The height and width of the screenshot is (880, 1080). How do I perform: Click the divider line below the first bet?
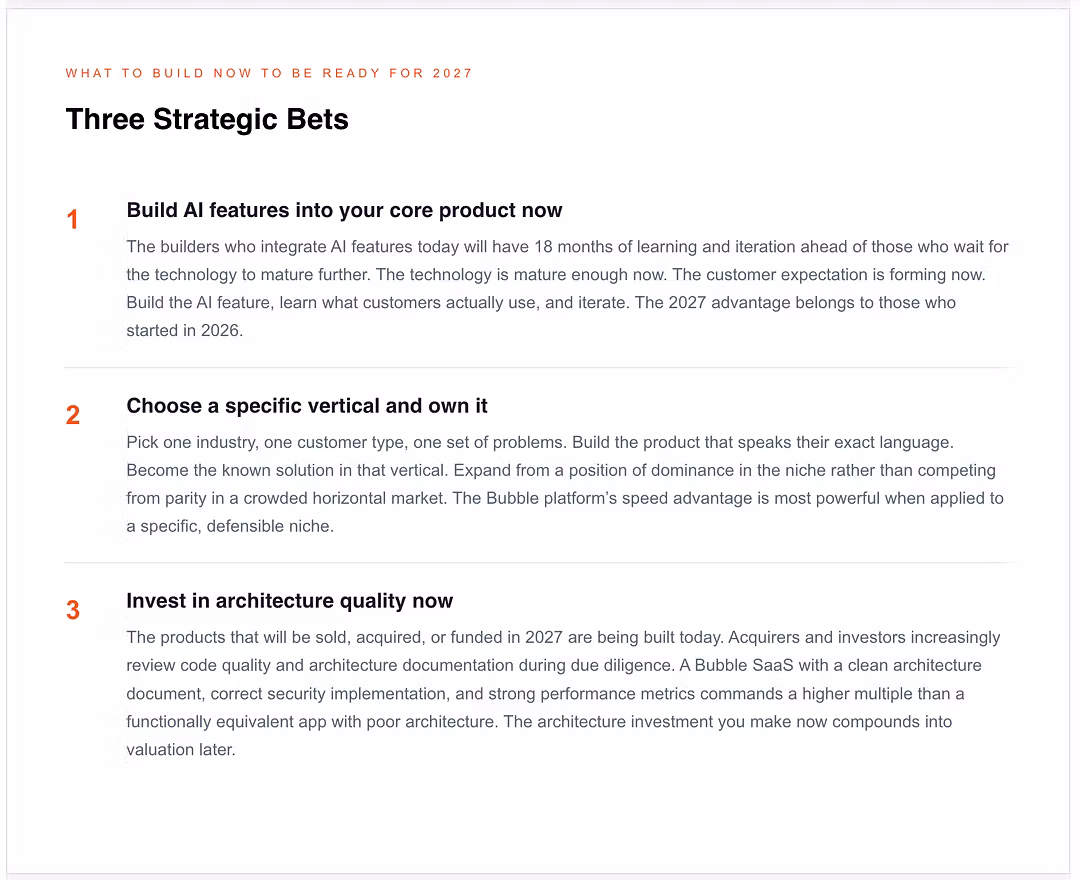pos(541,368)
